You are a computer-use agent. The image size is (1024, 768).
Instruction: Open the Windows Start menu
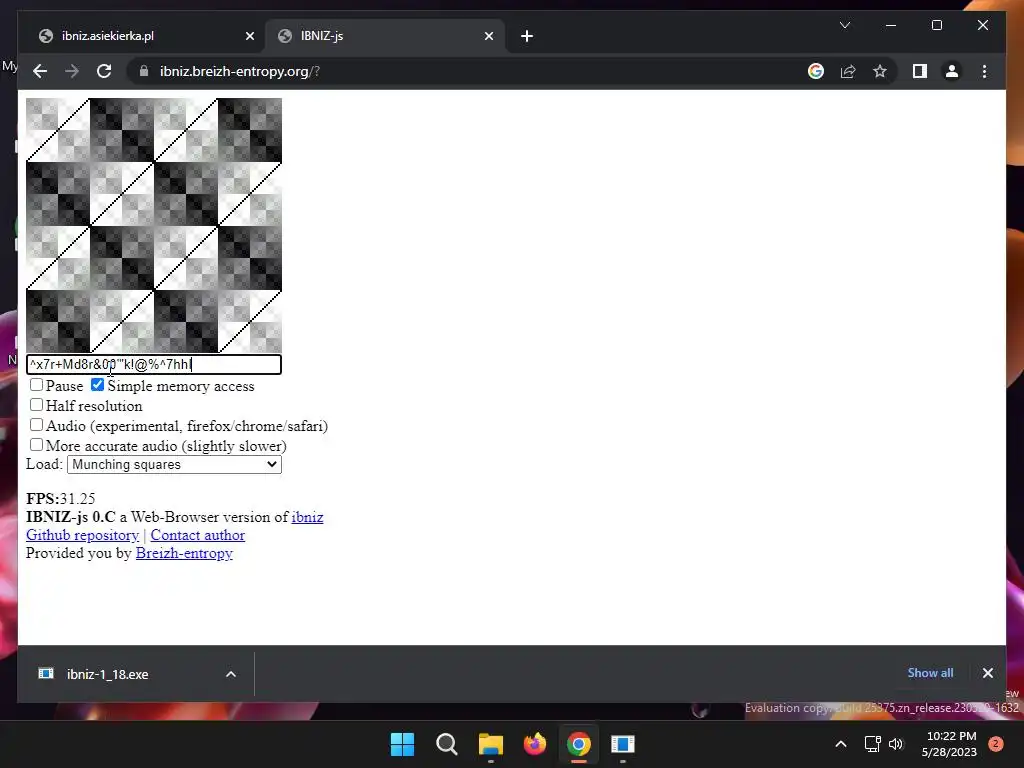(402, 744)
